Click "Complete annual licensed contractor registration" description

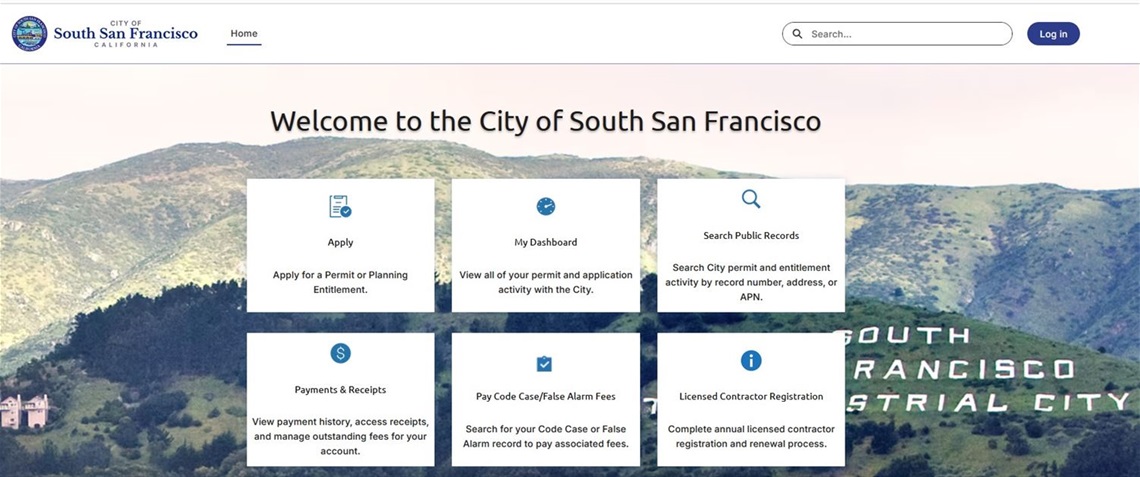pos(751,436)
